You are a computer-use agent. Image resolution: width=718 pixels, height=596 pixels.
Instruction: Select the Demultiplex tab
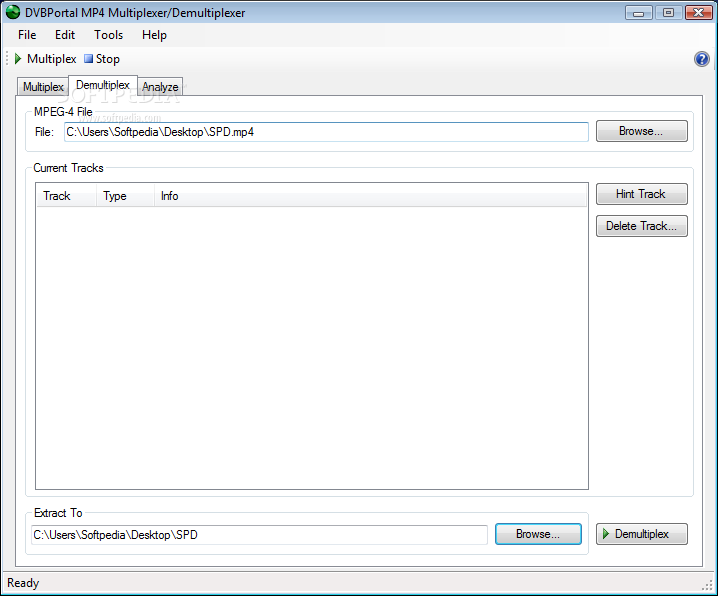tap(103, 85)
